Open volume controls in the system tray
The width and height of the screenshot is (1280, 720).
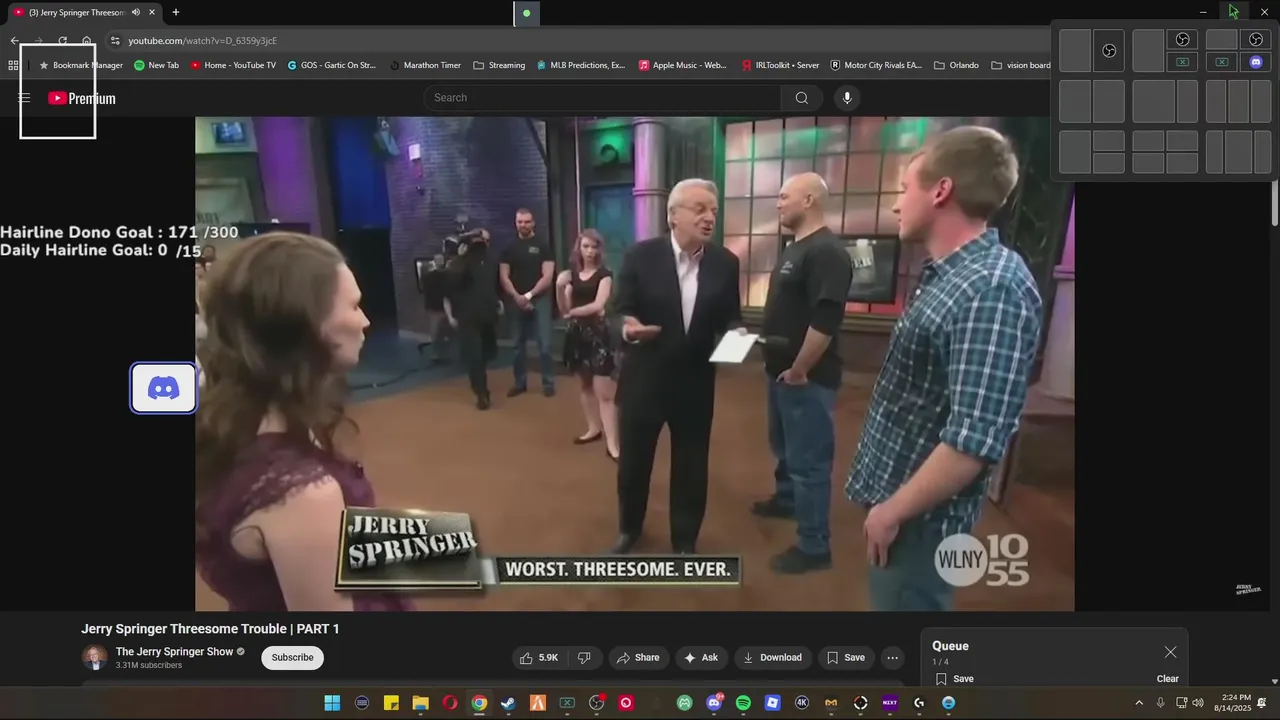coord(1198,703)
